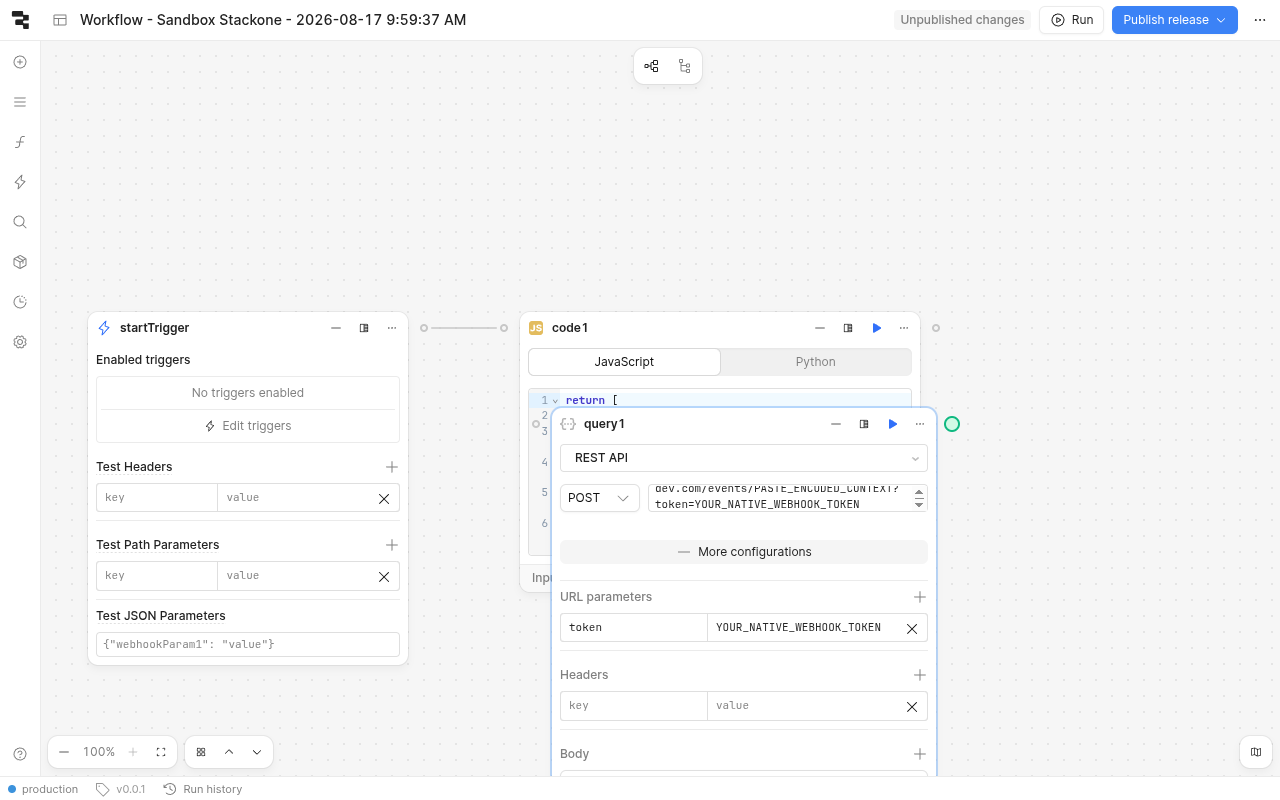Open workflow more options menu in header
Viewport: 1280px width, 800px height.
point(1260,20)
